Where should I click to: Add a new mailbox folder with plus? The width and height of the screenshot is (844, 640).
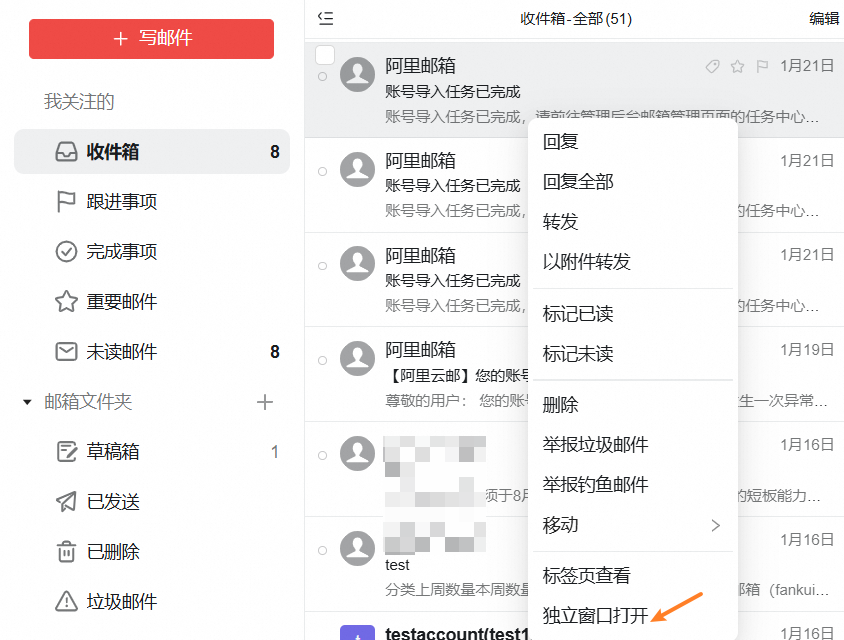pyautogui.click(x=264, y=402)
